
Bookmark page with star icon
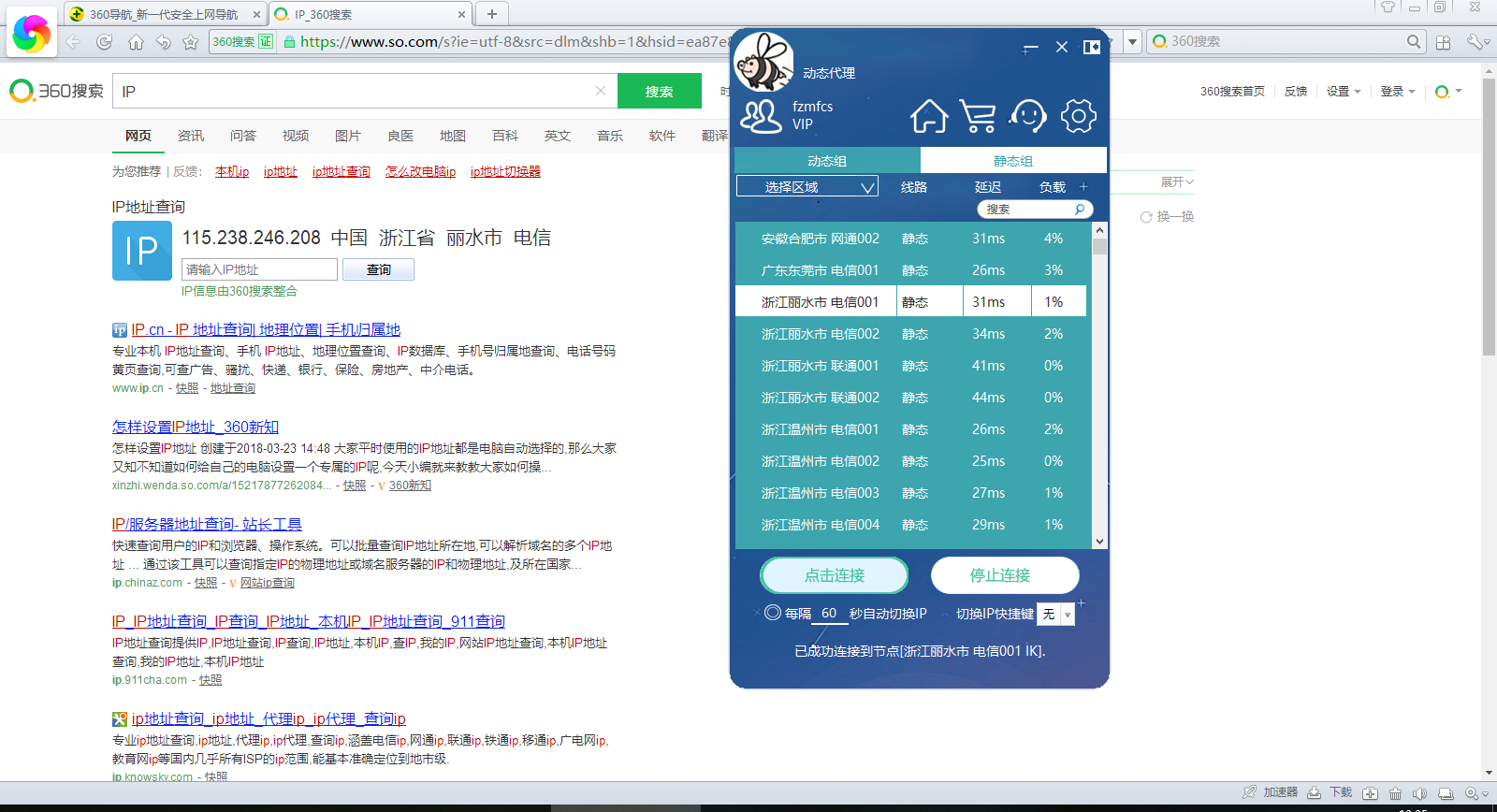point(191,42)
